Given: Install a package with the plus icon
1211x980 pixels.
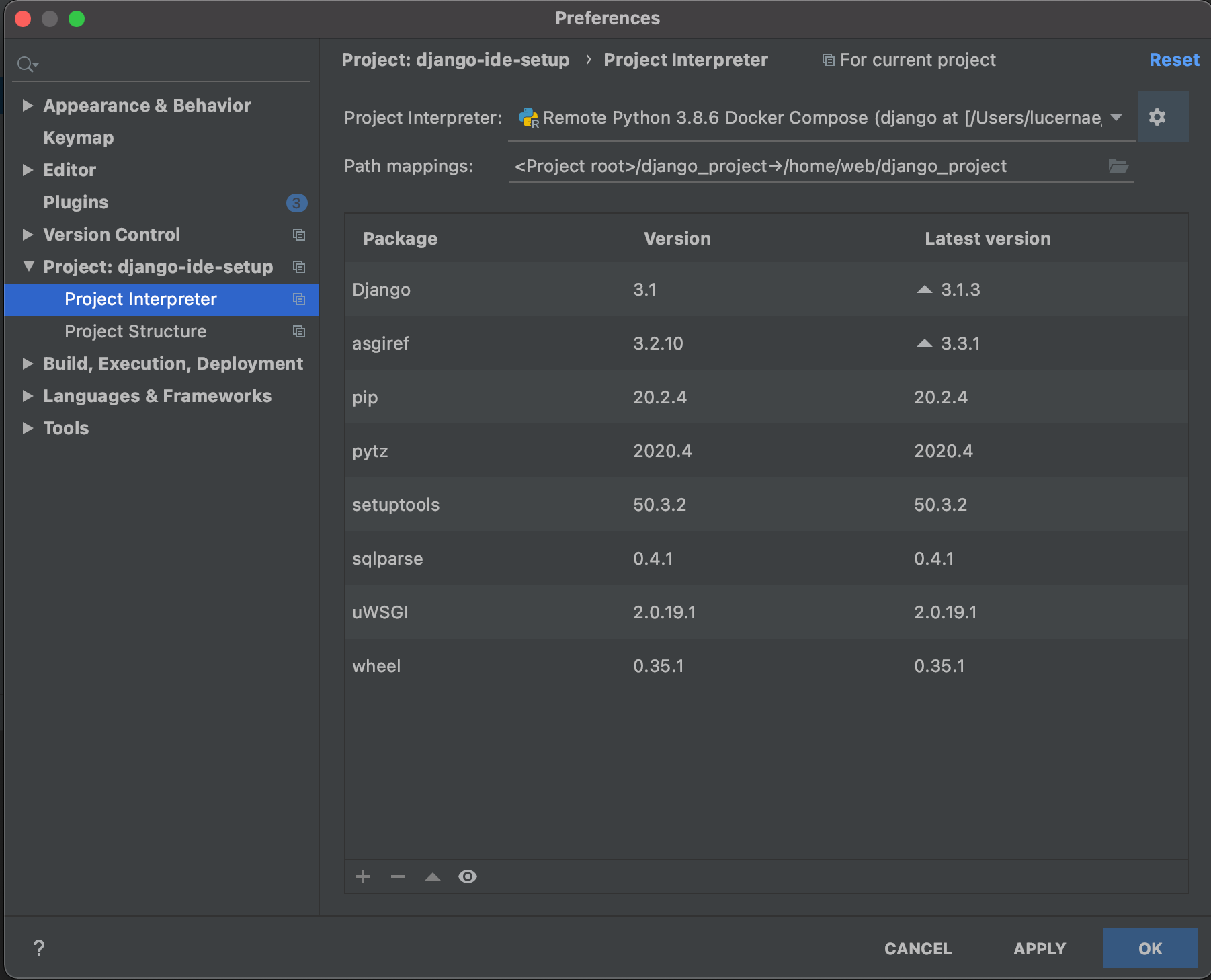Looking at the screenshot, I should (363, 876).
